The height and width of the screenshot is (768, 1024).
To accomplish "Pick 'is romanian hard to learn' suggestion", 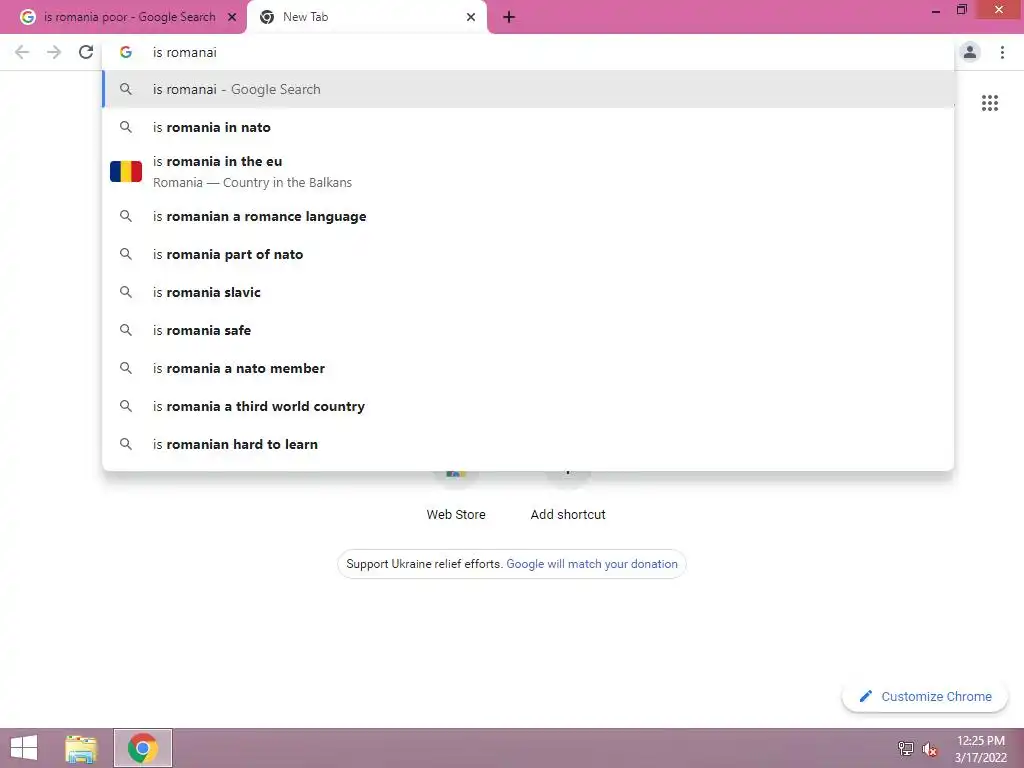I will tap(528, 444).
